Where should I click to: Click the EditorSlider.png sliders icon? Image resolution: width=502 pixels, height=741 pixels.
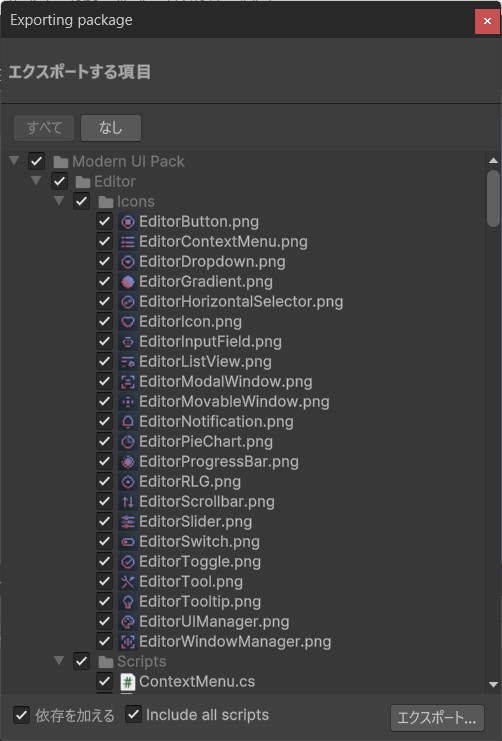coord(128,522)
